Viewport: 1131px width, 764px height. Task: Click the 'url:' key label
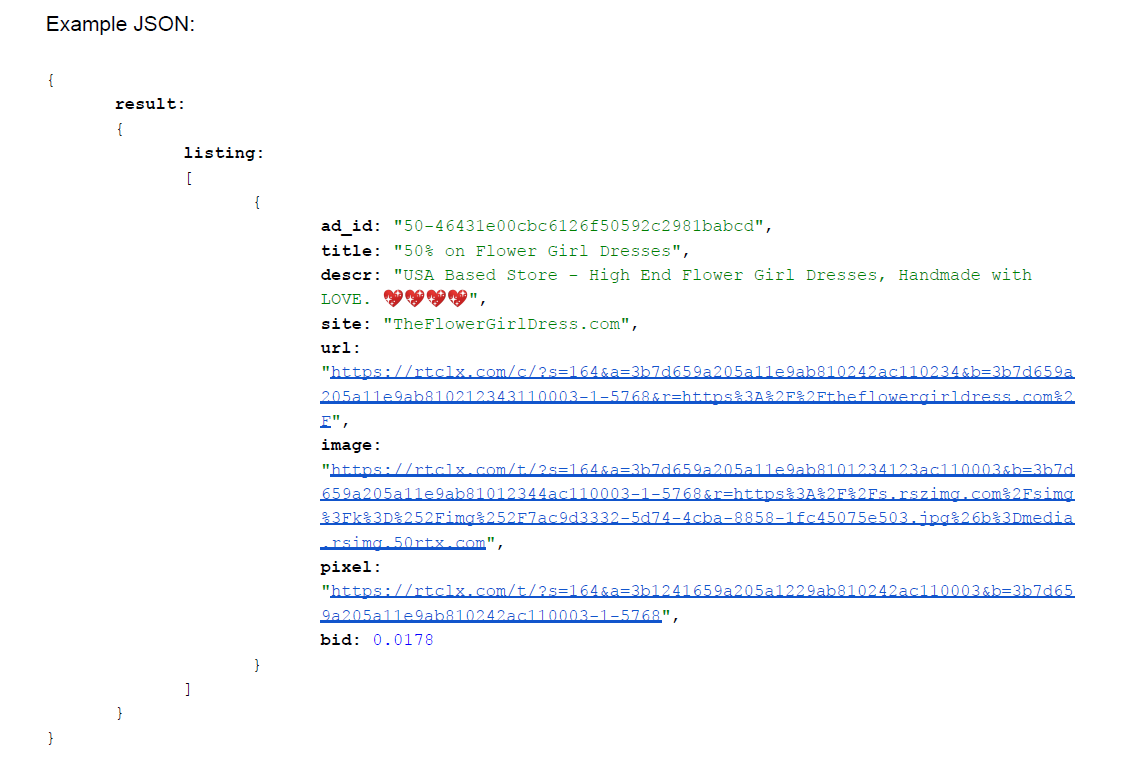click(x=340, y=348)
